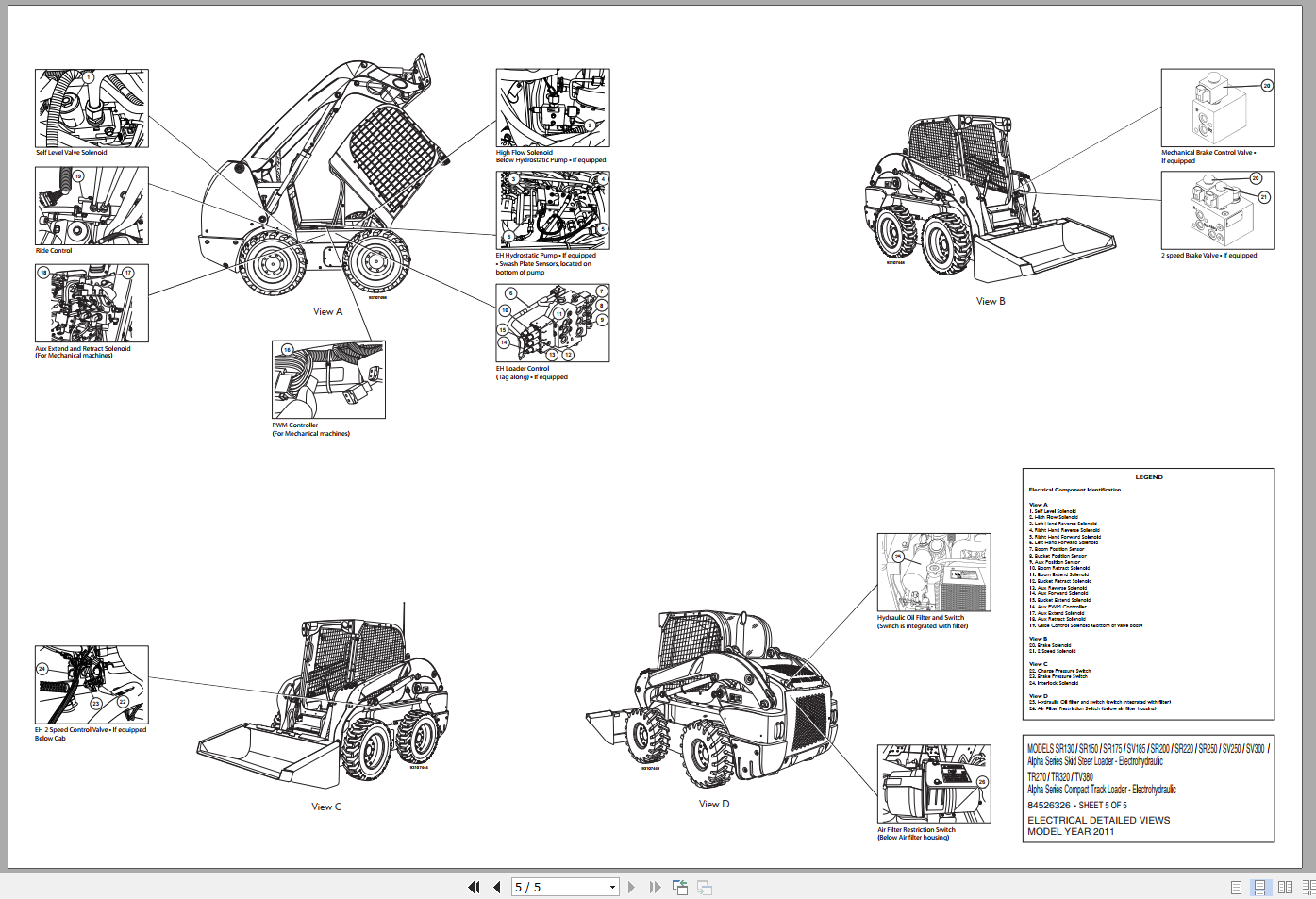Click the MODELS SR130 title block text
Image resolution: width=1316 pixels, height=899 pixels.
[x=1146, y=750]
